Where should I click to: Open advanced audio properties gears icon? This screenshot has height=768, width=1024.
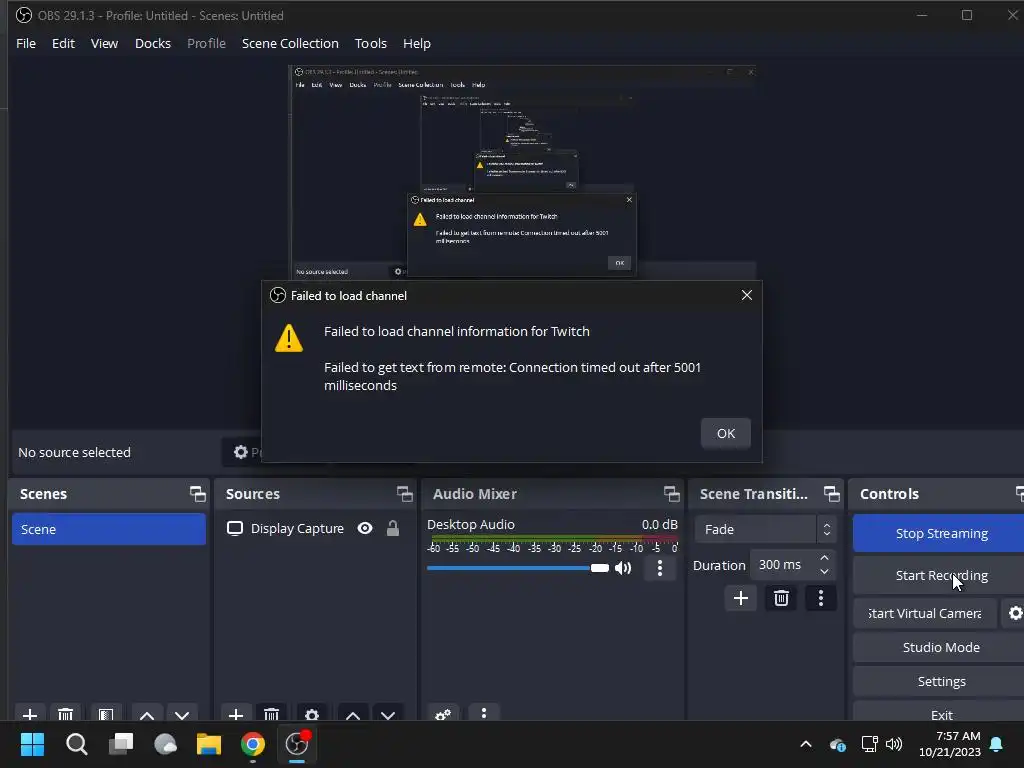pos(443,714)
